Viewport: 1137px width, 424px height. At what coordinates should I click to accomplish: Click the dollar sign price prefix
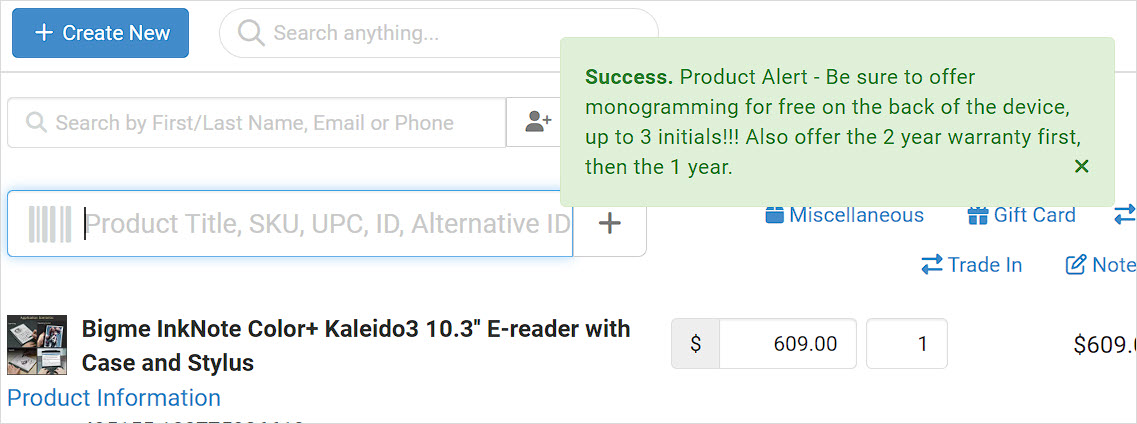[695, 344]
